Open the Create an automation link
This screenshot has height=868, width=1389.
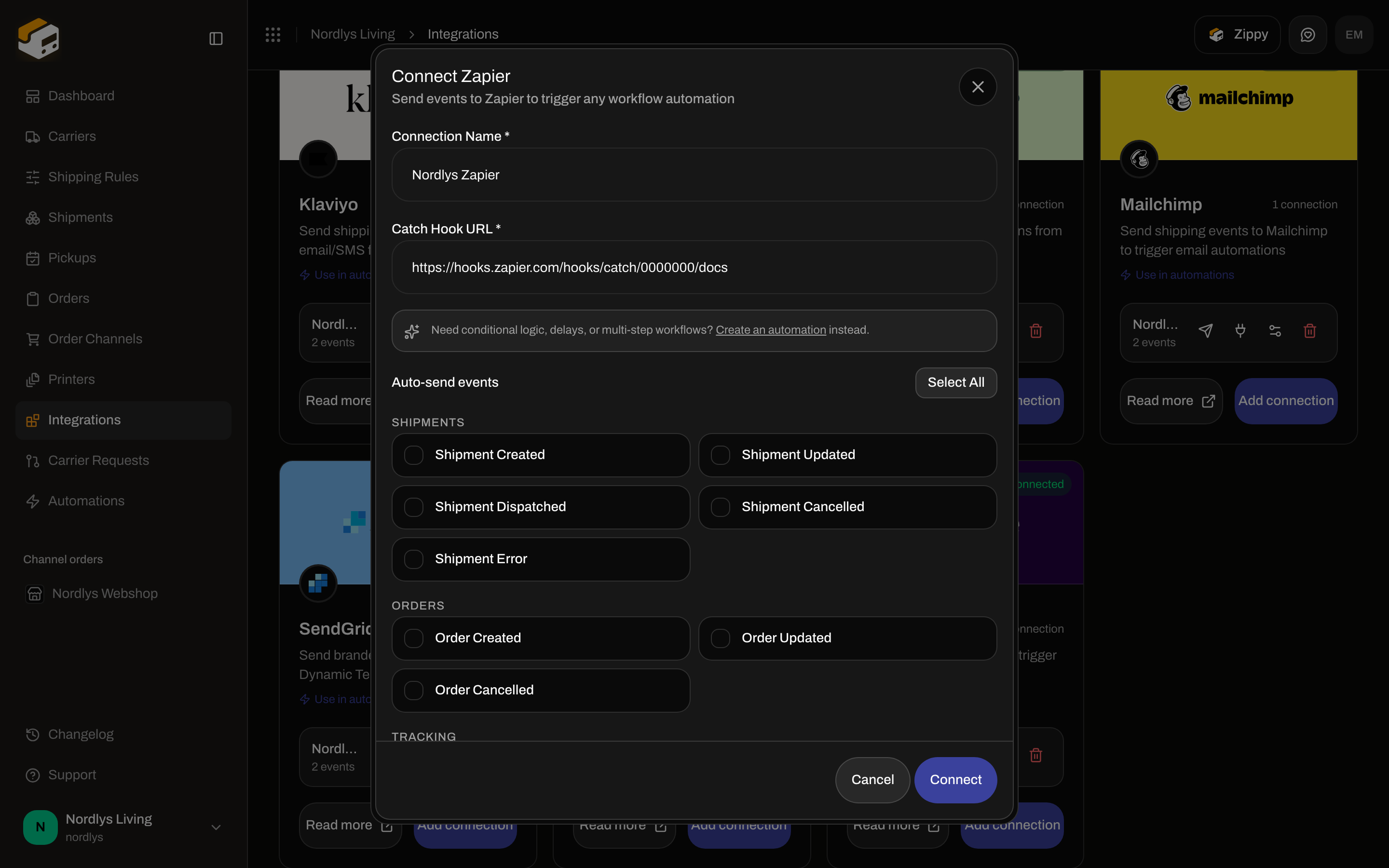coord(771,330)
